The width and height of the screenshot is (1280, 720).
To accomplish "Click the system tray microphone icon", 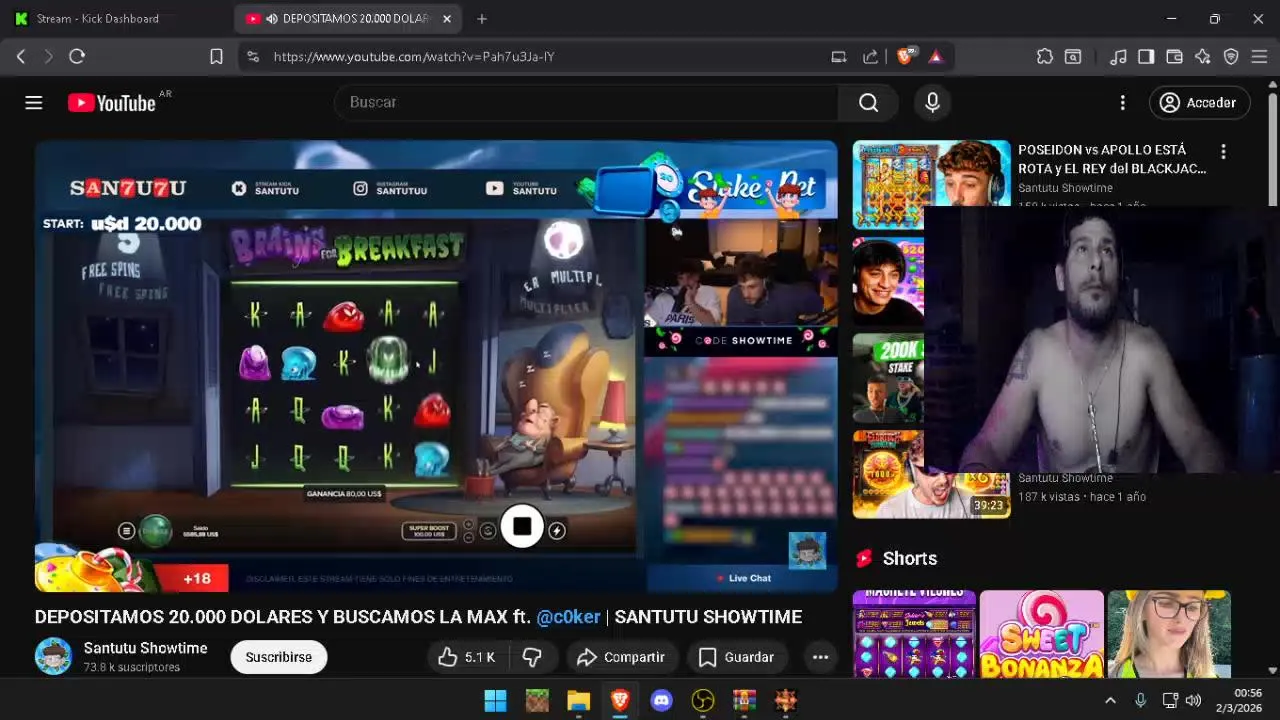I will click(1140, 701).
